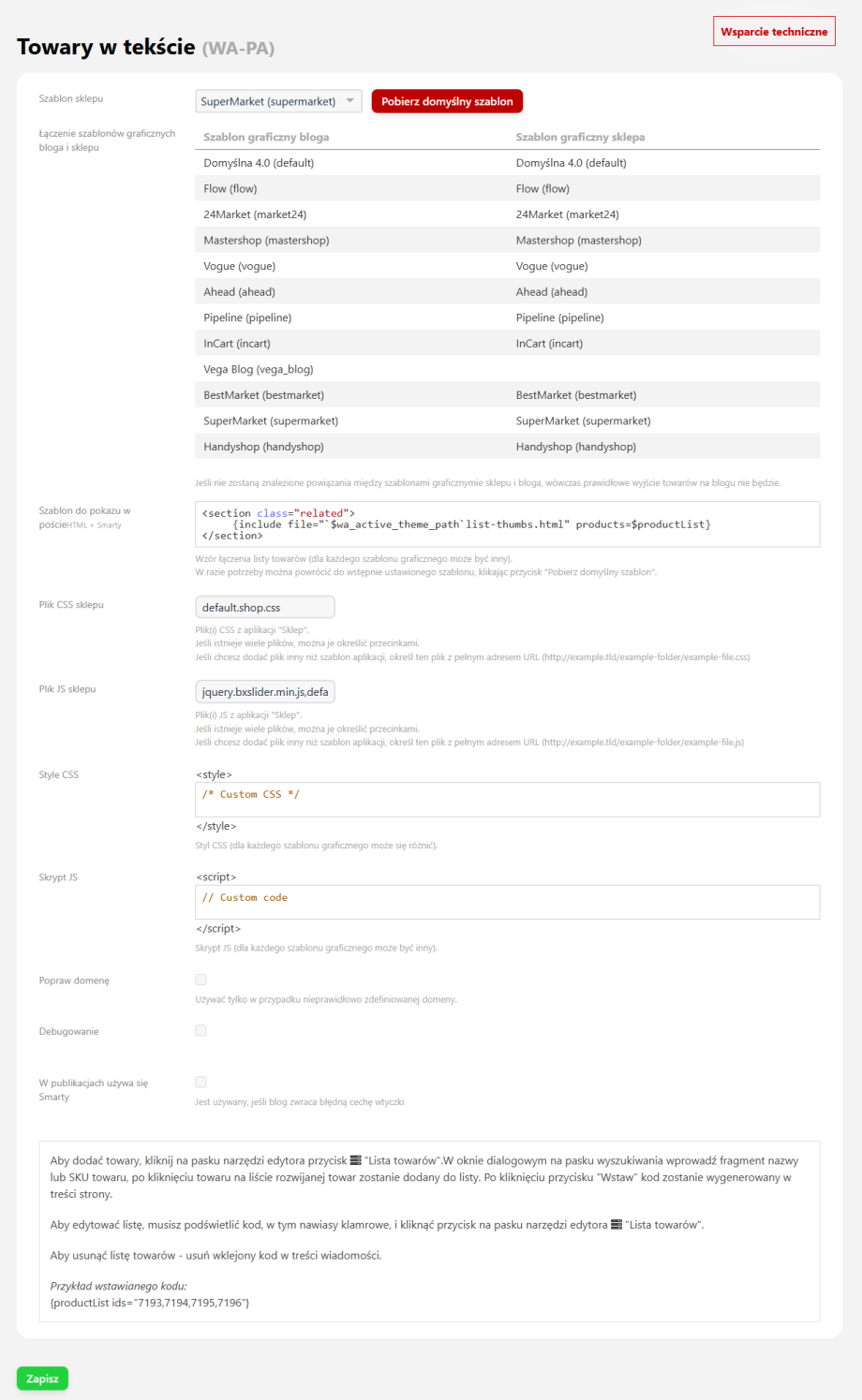Open Wsparcie techniczne support link

[x=774, y=32]
